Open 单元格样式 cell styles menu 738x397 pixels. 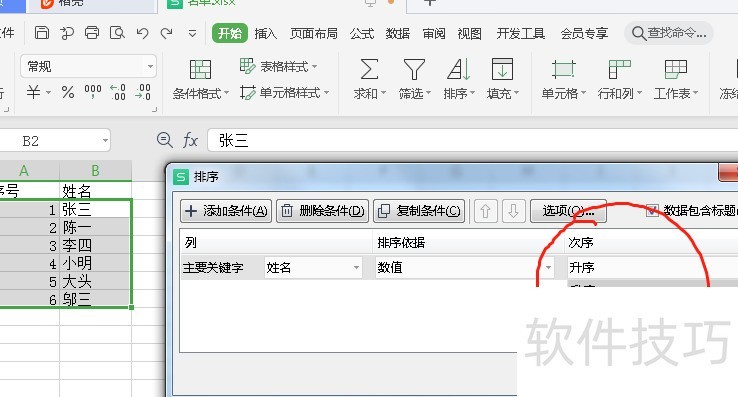(284, 93)
